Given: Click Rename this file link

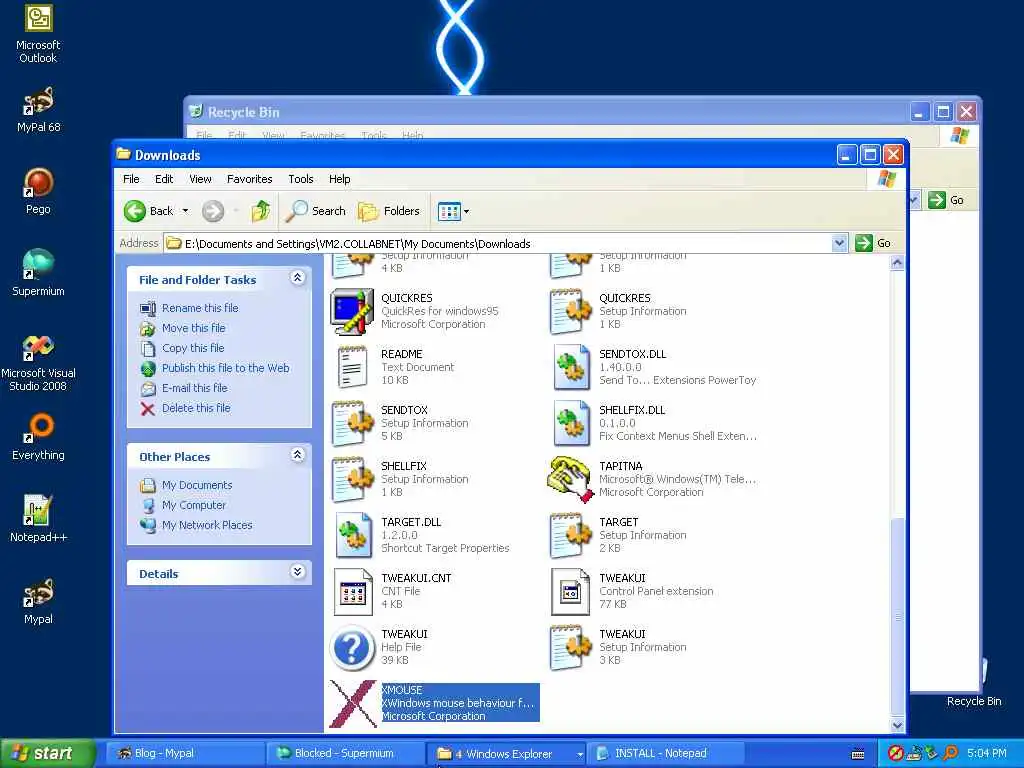Looking at the screenshot, I should [x=200, y=308].
